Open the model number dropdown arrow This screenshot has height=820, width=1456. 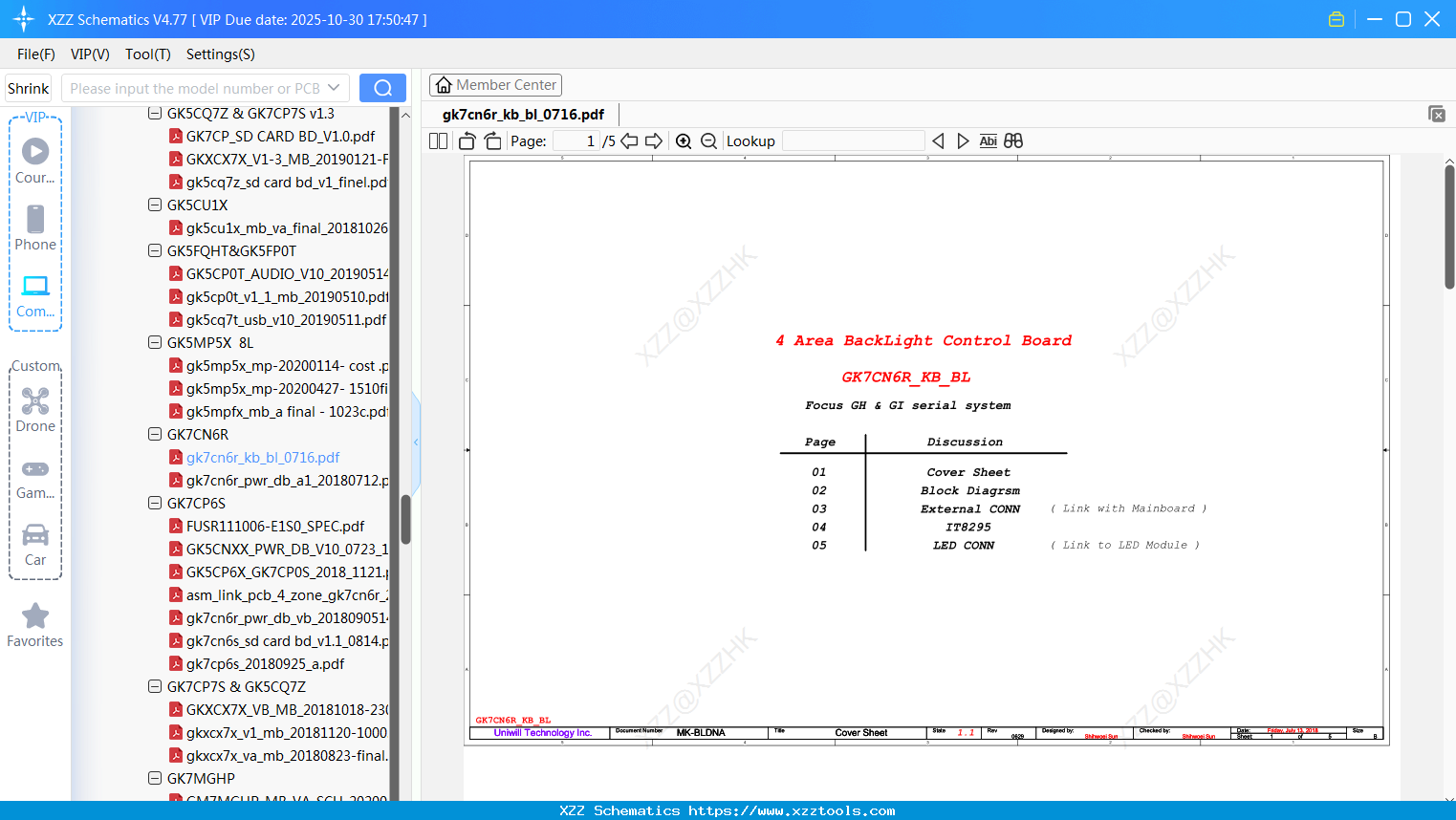point(334,88)
